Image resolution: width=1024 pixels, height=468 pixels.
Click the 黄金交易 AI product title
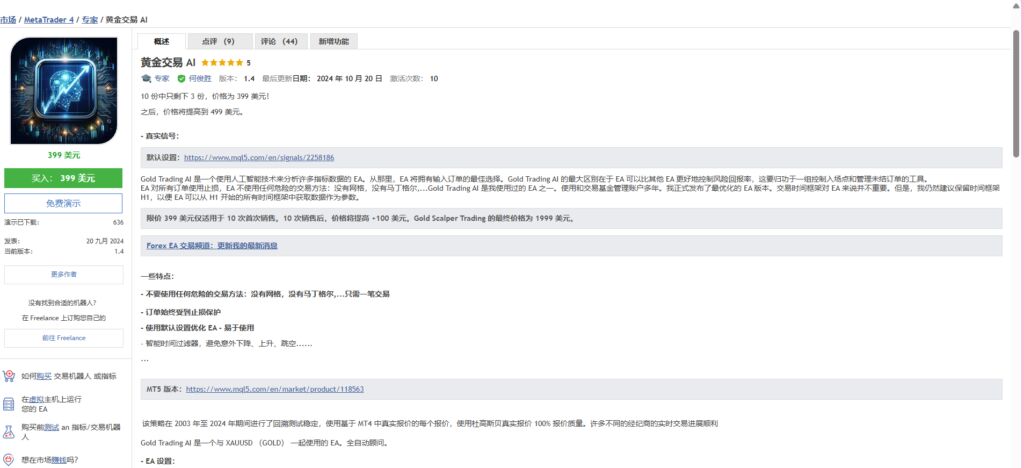168,63
